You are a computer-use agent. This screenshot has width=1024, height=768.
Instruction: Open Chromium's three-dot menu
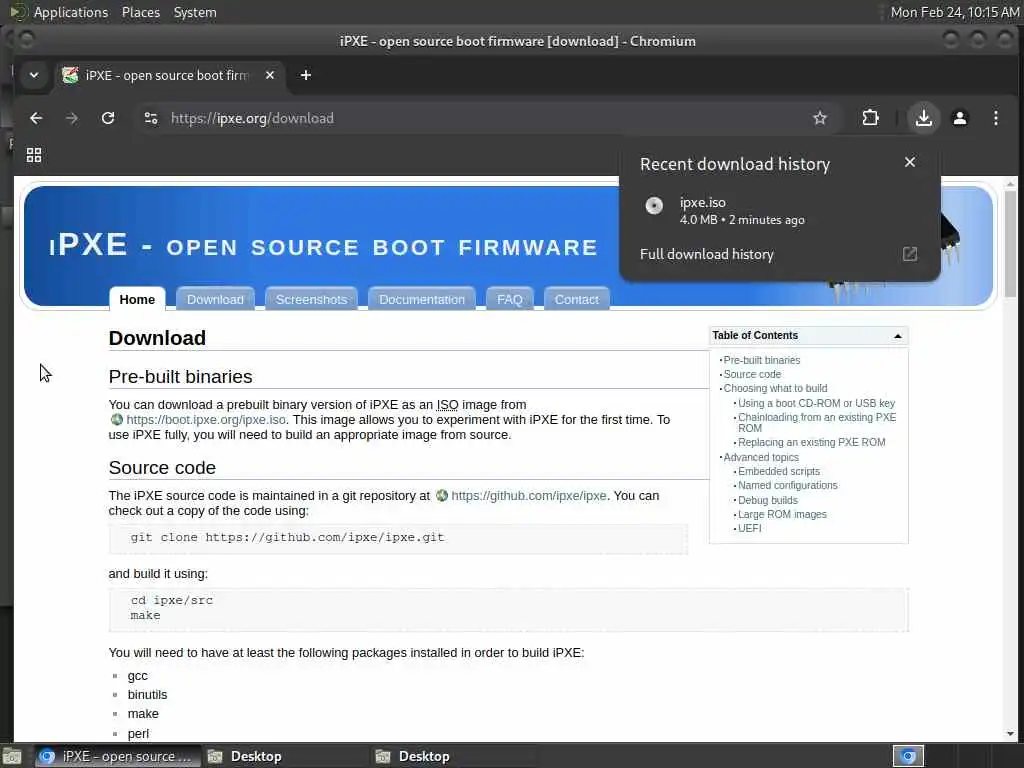click(995, 118)
